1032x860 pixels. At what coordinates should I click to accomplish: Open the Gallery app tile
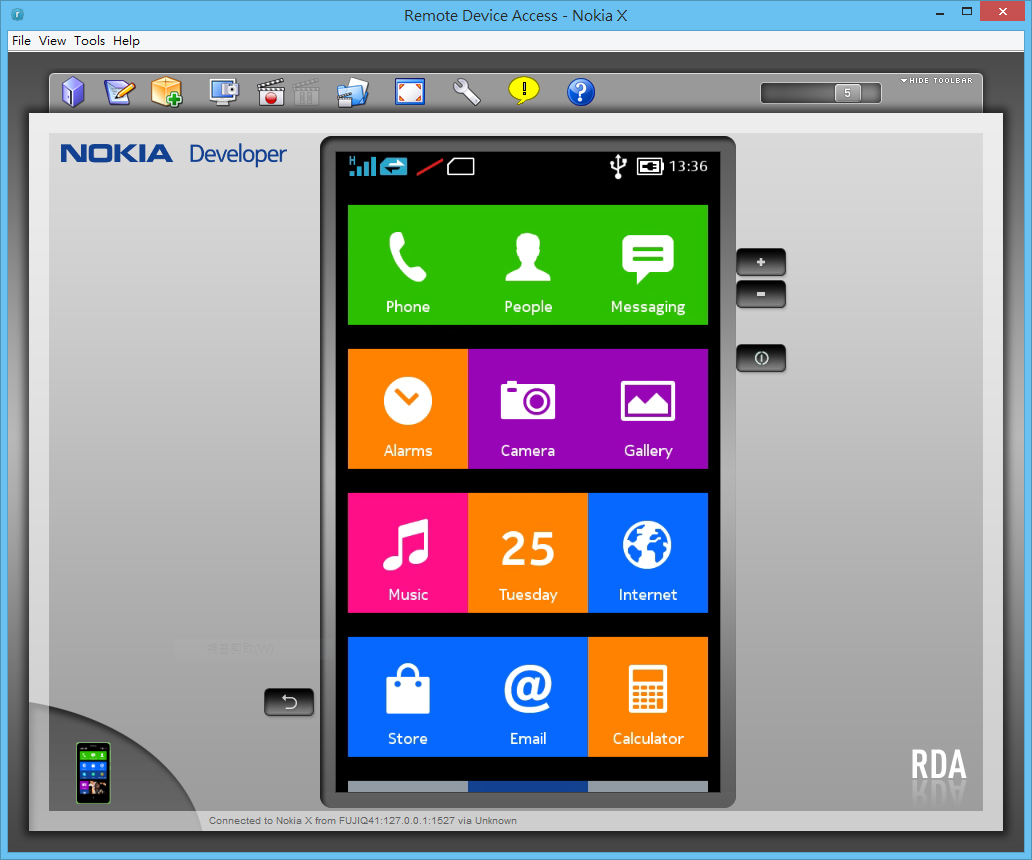(648, 409)
